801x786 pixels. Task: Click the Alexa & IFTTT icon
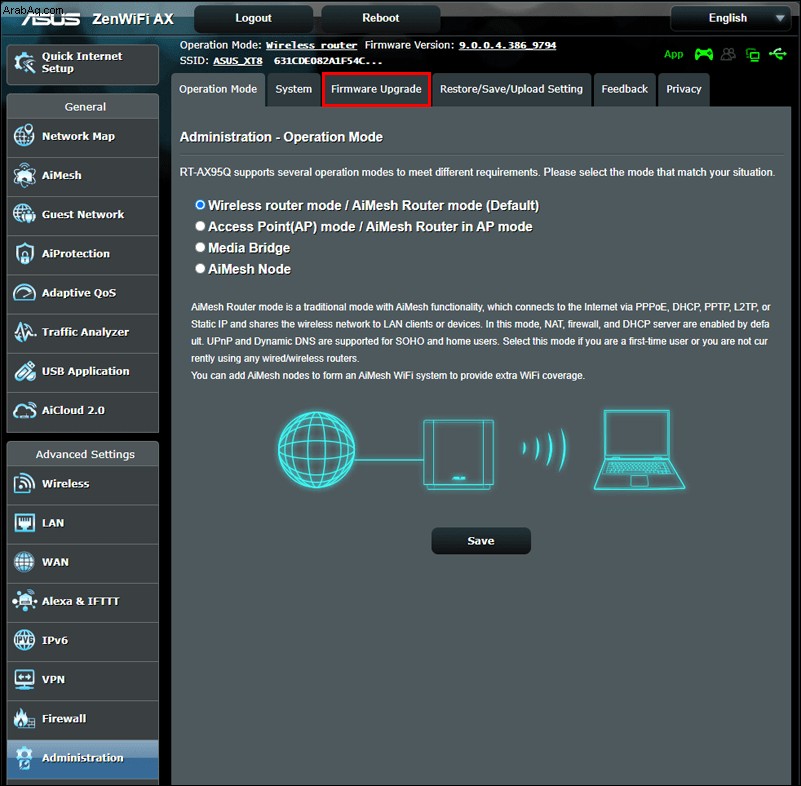pyautogui.click(x=24, y=601)
